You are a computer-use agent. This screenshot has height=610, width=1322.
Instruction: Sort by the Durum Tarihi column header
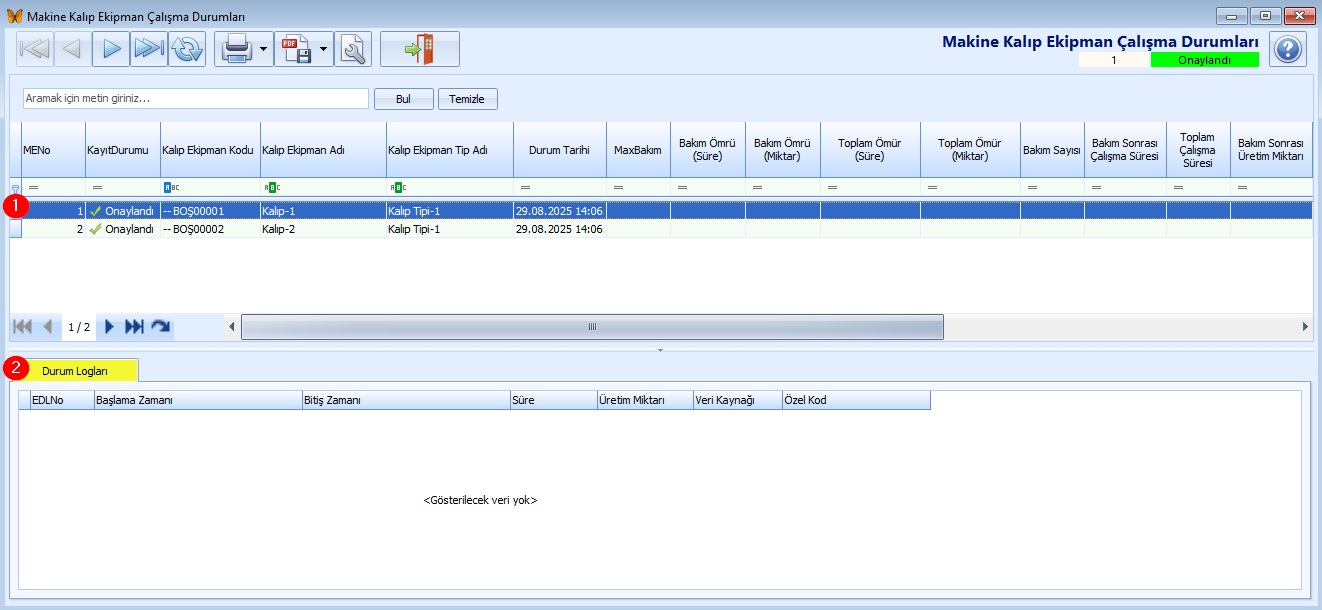tap(559, 150)
